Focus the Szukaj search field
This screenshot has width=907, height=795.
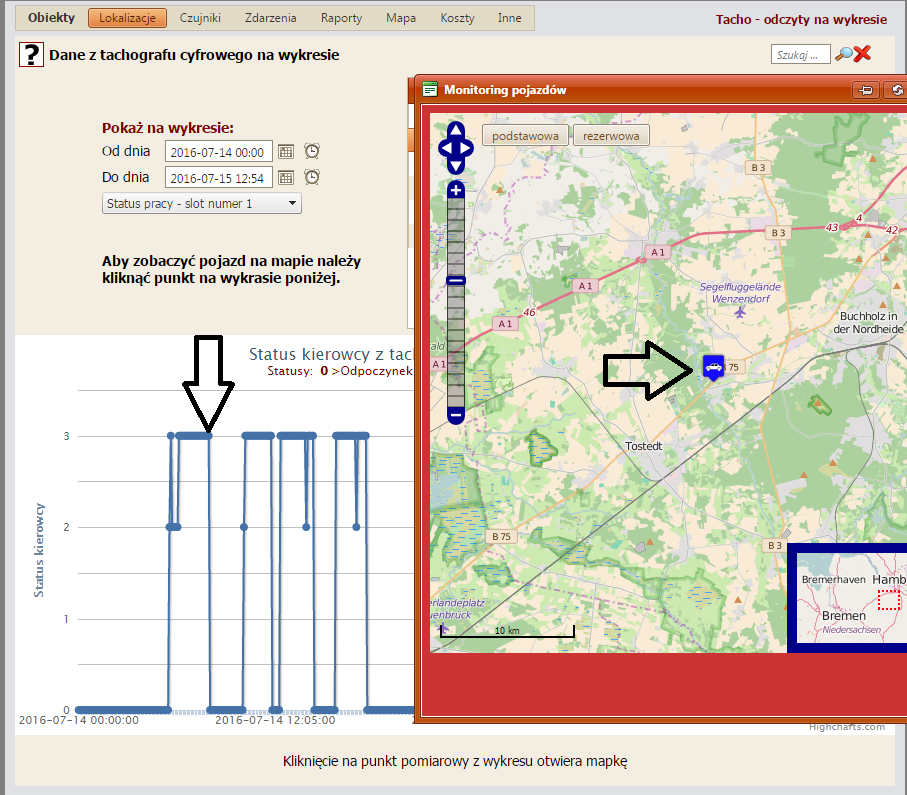800,54
